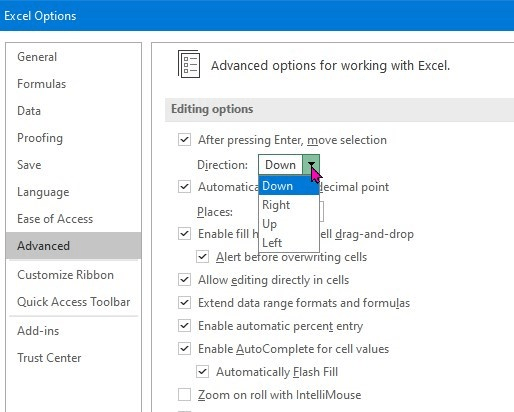The image size is (514, 412).
Task: Pick Left from the Direction dropdown
Action: (x=289, y=242)
